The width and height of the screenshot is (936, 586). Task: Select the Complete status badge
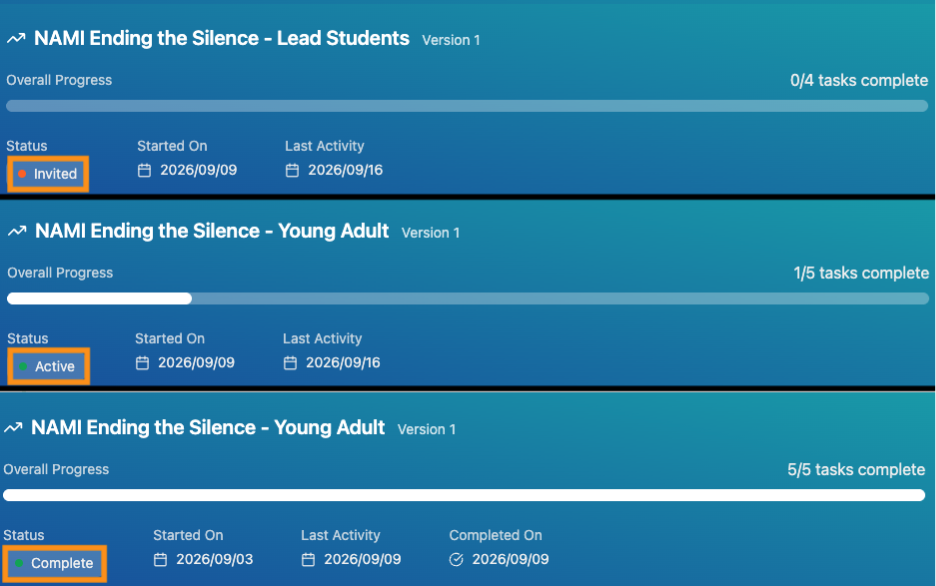(55, 563)
